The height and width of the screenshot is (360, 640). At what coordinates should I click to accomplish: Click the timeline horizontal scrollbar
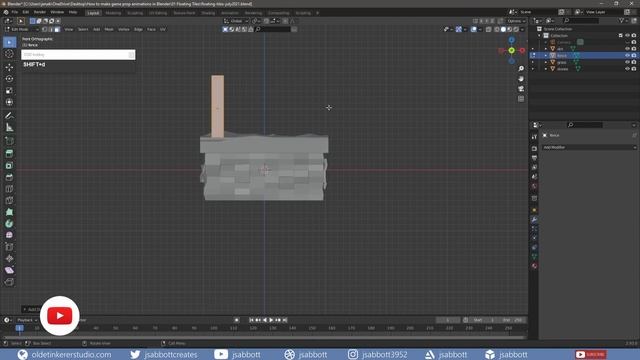pyautogui.click(x=264, y=337)
